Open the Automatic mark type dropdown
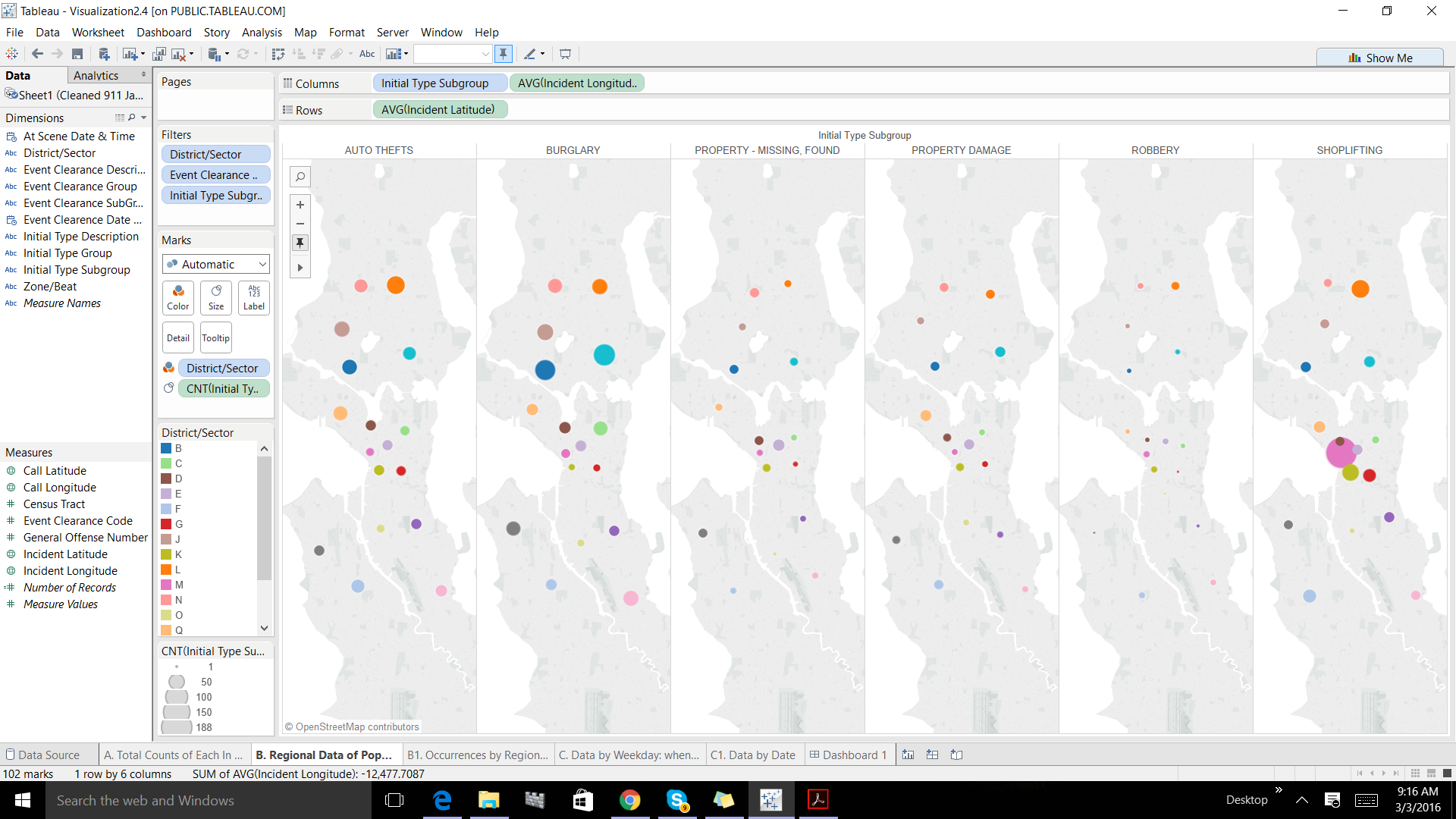 tap(216, 264)
